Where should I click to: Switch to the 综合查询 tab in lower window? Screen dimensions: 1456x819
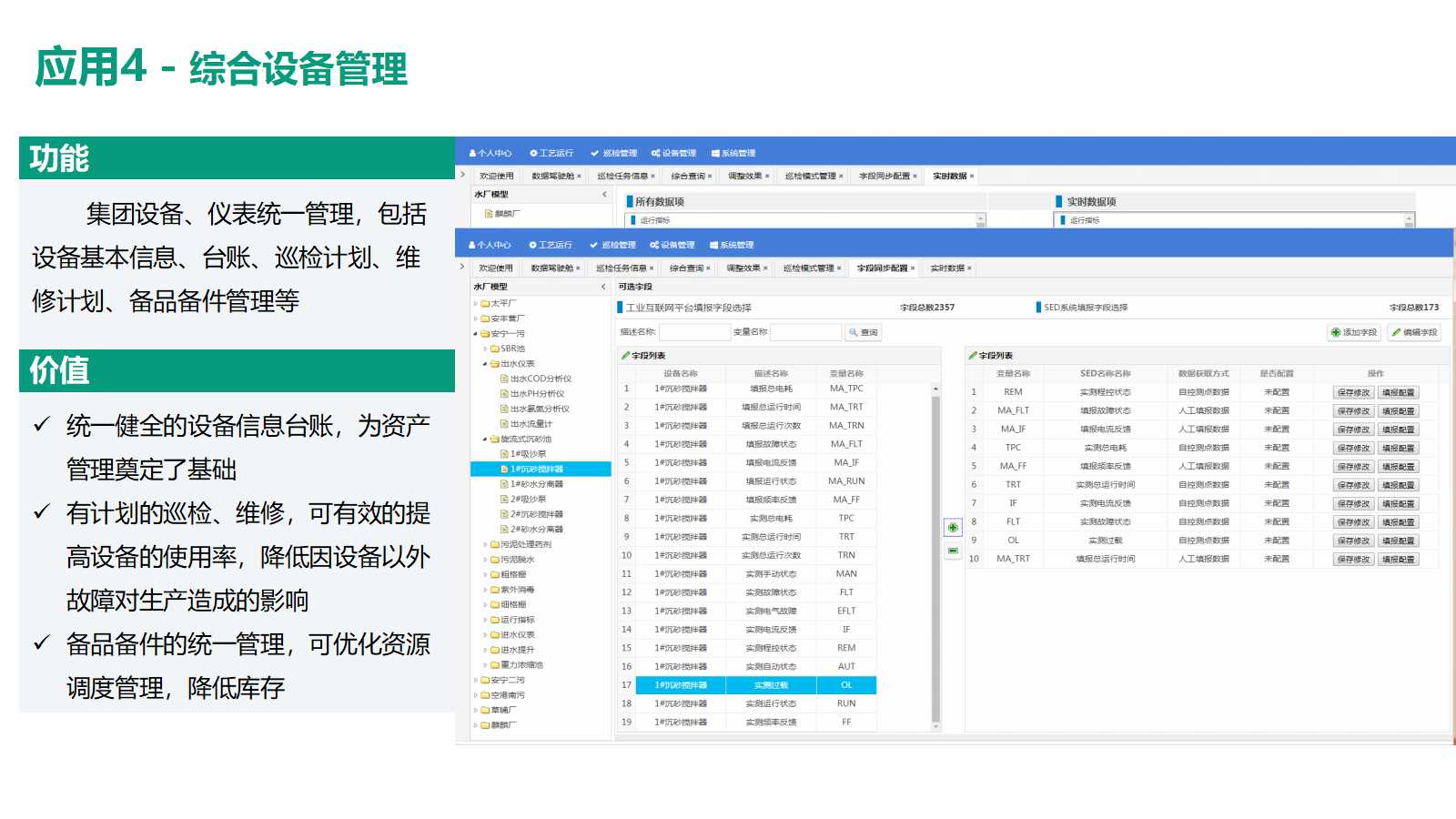(x=687, y=268)
